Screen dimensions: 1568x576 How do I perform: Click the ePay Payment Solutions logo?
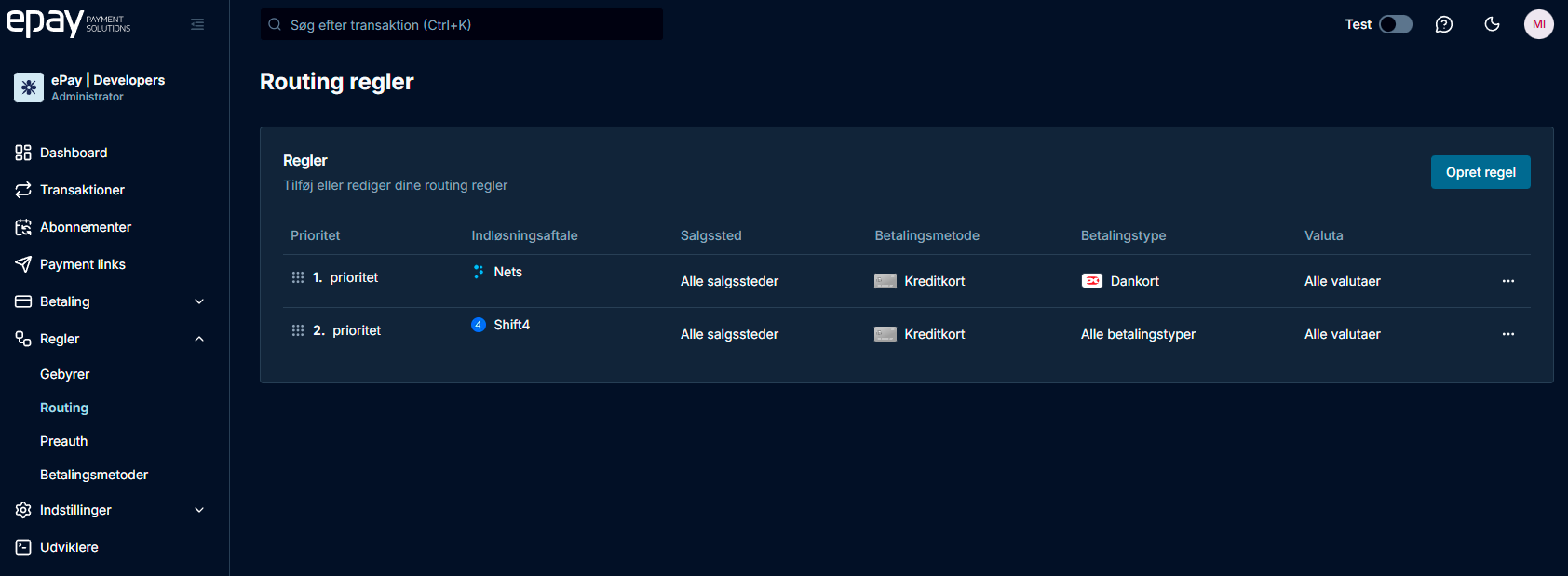pyautogui.click(x=68, y=23)
